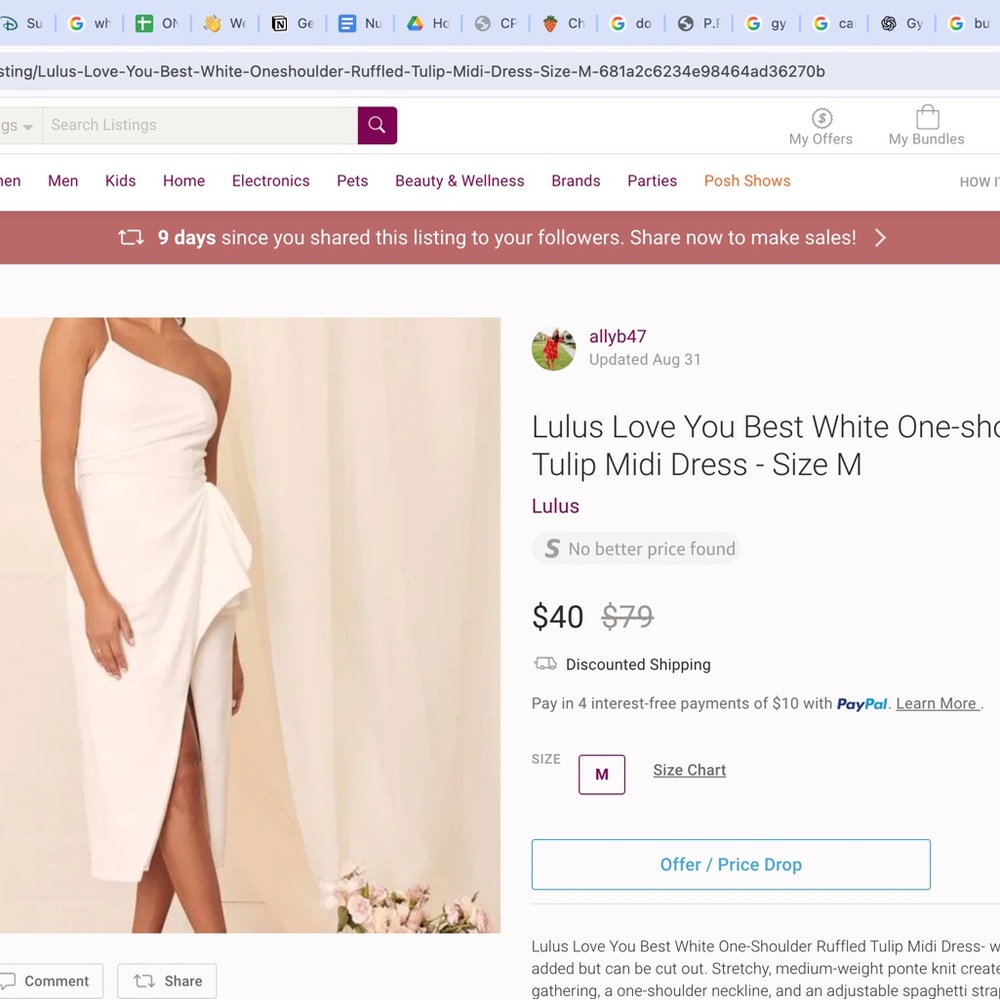Open the Brands menu
1000x1000 pixels.
(576, 181)
